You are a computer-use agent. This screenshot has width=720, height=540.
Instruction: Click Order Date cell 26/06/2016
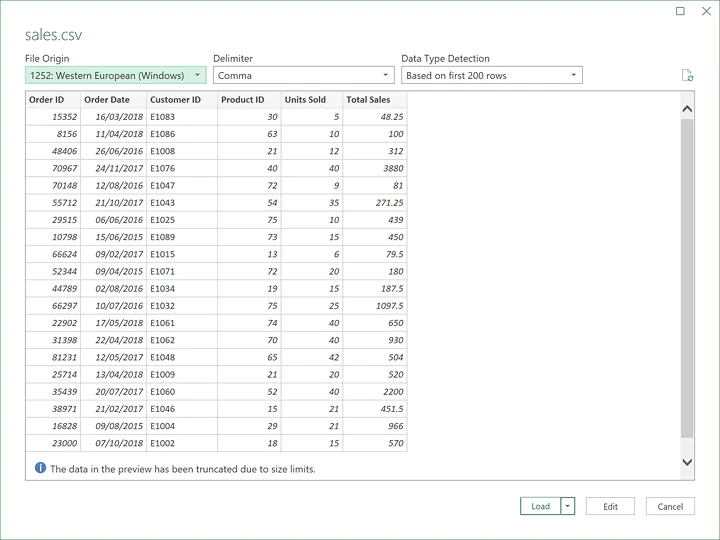point(113,151)
